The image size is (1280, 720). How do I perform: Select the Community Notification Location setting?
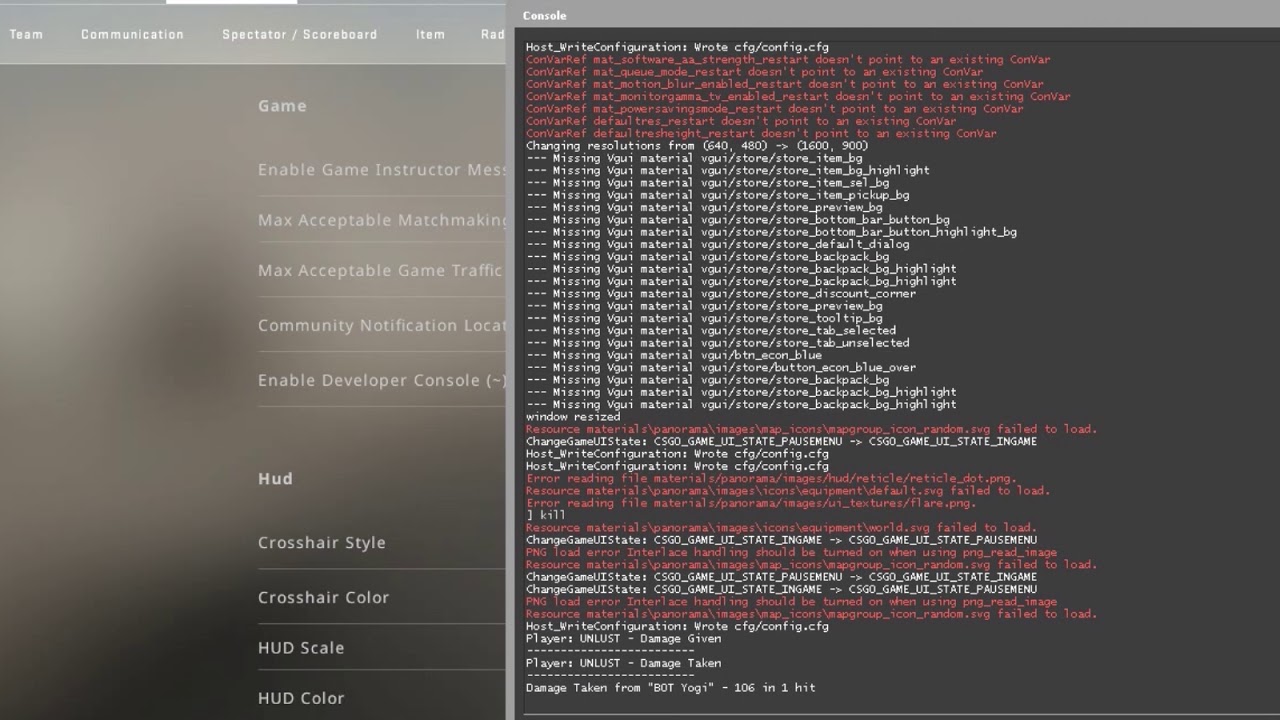(382, 325)
